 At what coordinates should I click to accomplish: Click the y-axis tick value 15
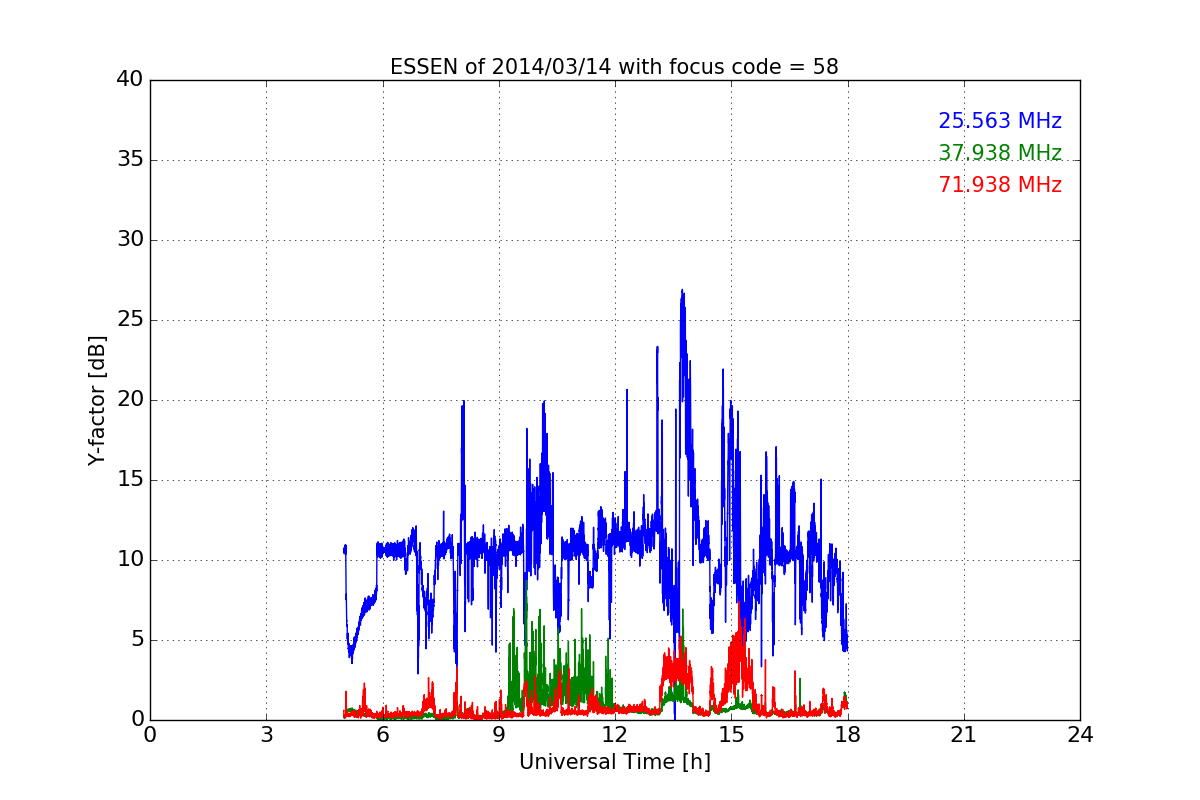[x=129, y=480]
